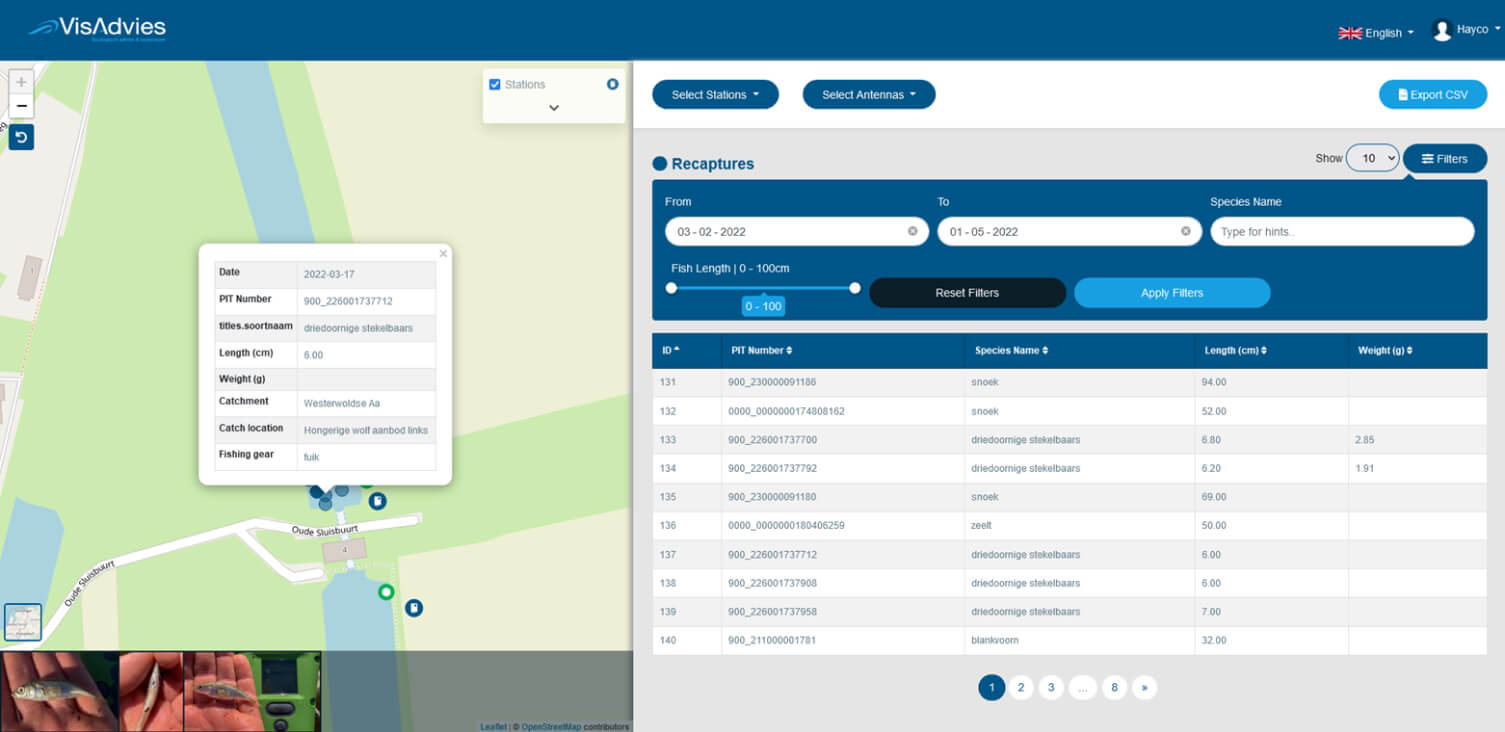Screen dimensions: 1505x732
Task: Click the user profile avatar icon
Action: pos(1441,31)
